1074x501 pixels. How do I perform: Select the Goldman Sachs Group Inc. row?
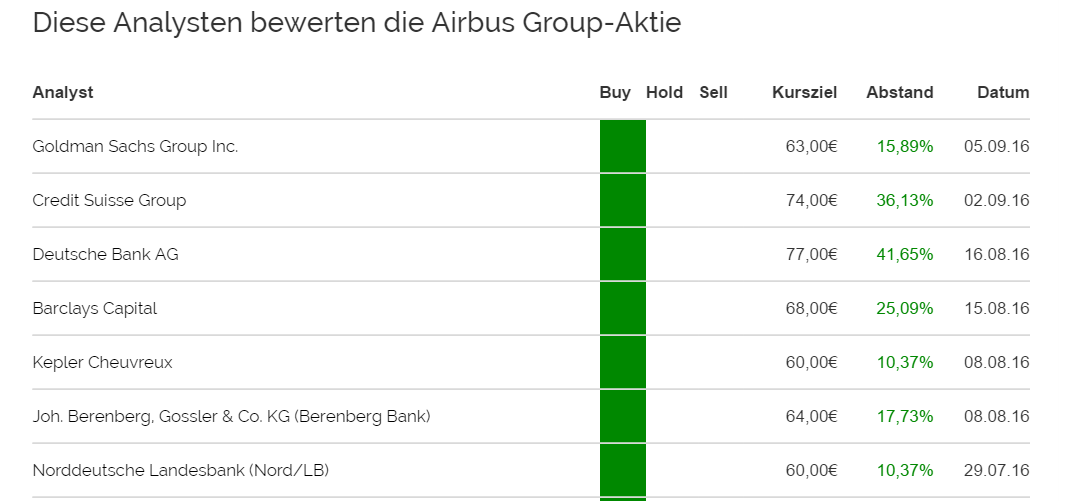[135, 147]
